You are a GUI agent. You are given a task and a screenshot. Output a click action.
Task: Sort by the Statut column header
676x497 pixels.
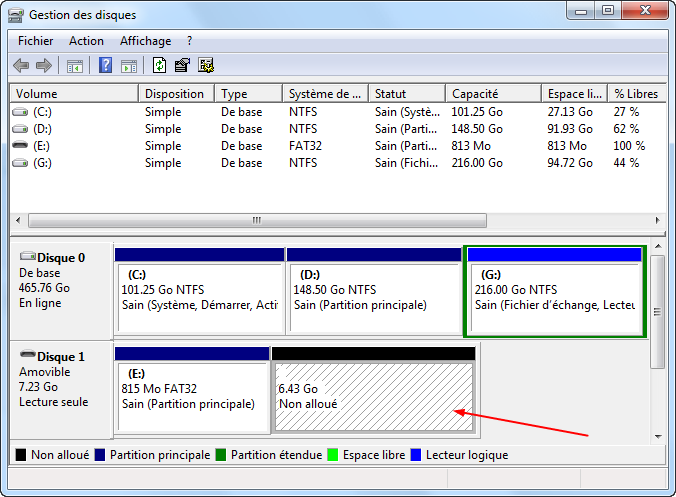pos(407,94)
